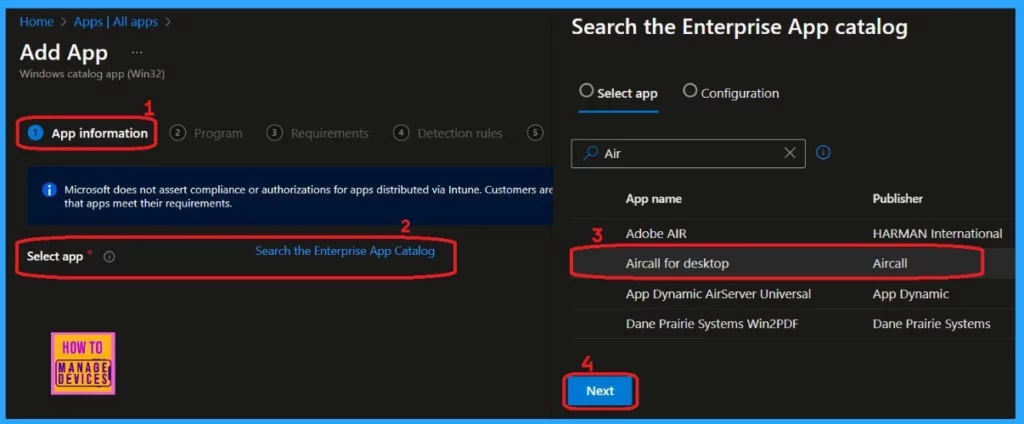This screenshot has height=424, width=1024.
Task: Sort by the Publisher column header
Action: point(897,198)
